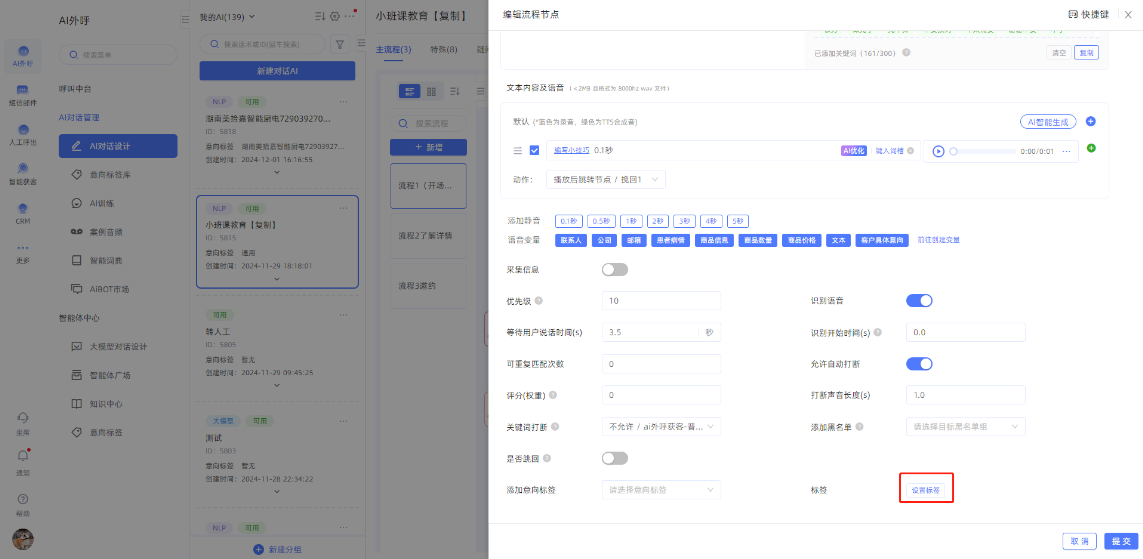Enable the 采集信息 toggle
Screen dimensions: 1143x559
[615, 269]
